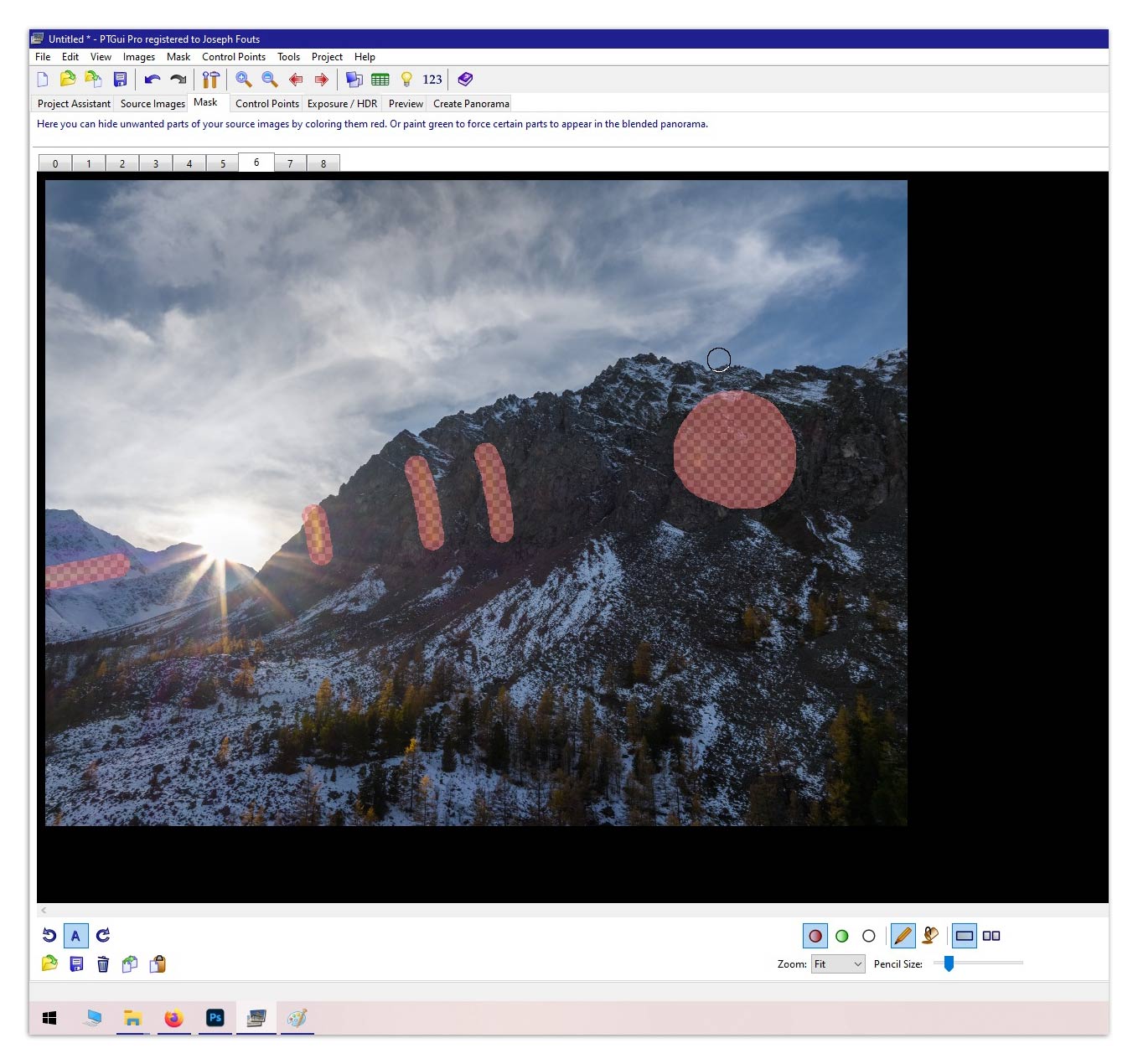
Task: Undo the last action in the top toolbar
Action: point(152,80)
